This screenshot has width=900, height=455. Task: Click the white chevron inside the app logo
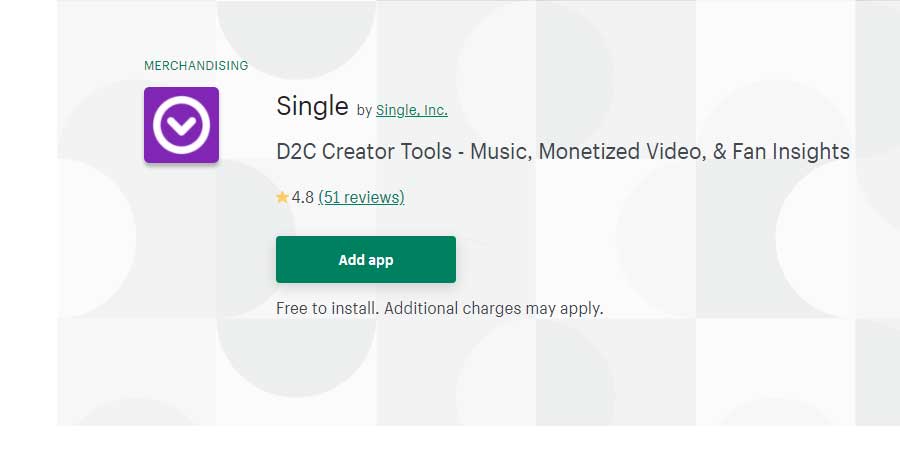click(x=181, y=126)
